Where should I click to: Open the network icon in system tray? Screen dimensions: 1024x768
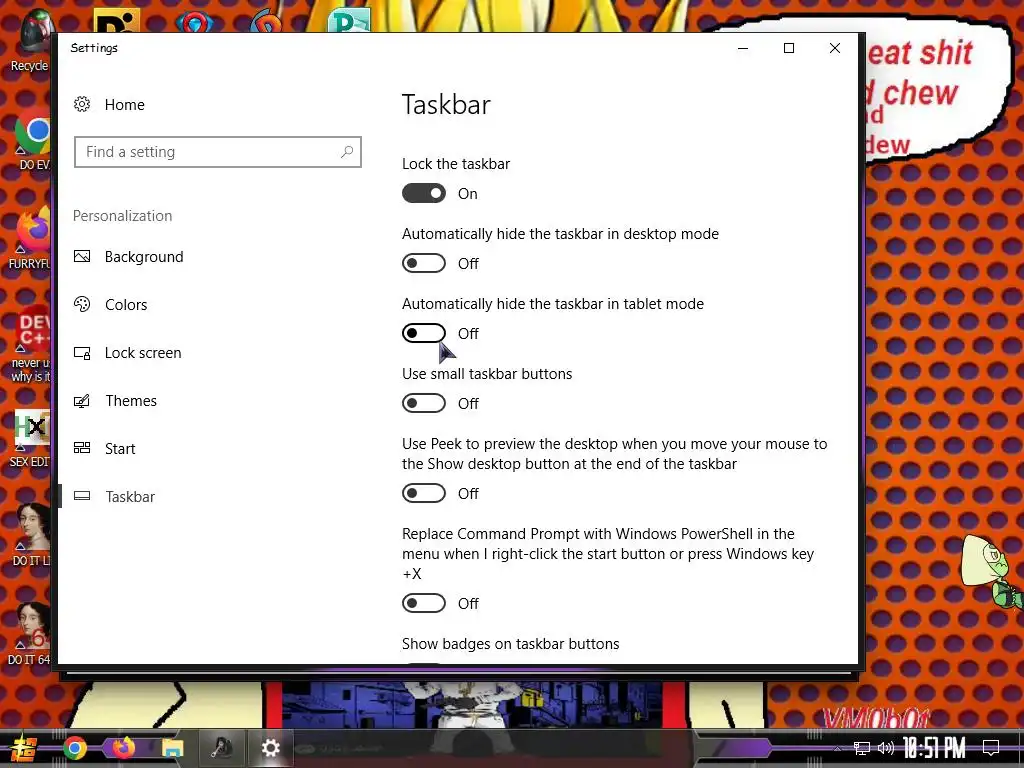862,748
